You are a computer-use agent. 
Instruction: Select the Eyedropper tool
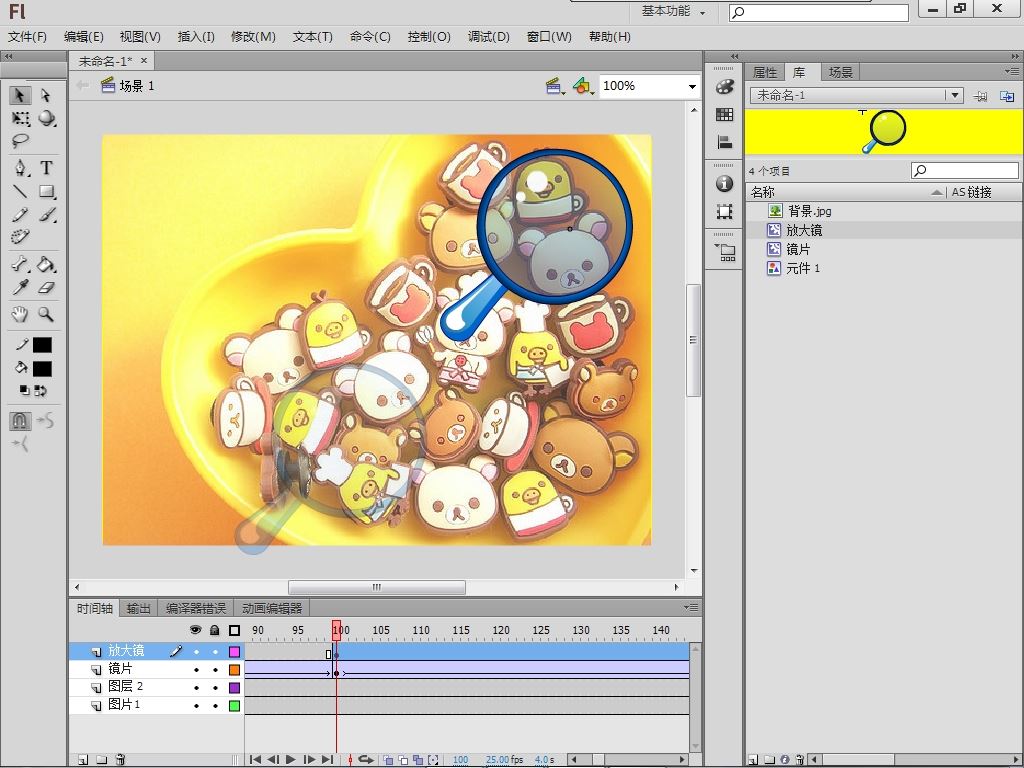tap(20, 288)
